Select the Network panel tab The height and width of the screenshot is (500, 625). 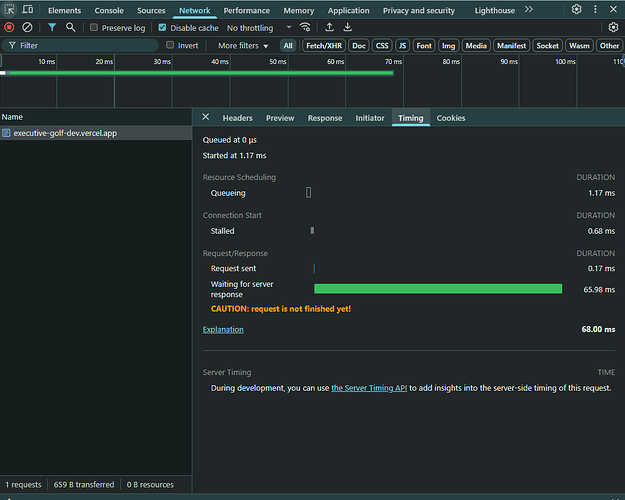click(x=195, y=10)
